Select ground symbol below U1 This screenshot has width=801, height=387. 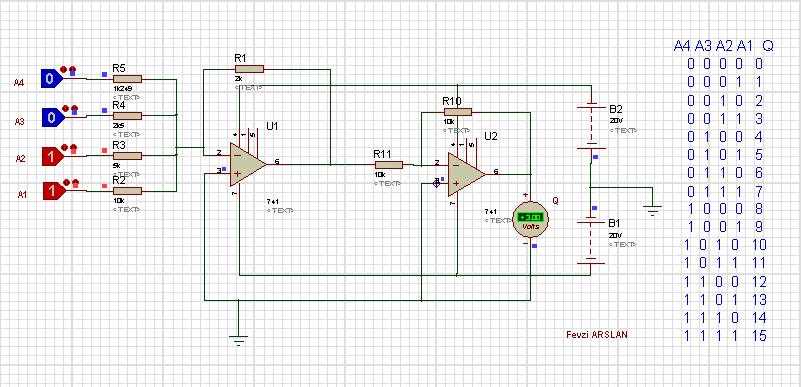pyautogui.click(x=238, y=341)
